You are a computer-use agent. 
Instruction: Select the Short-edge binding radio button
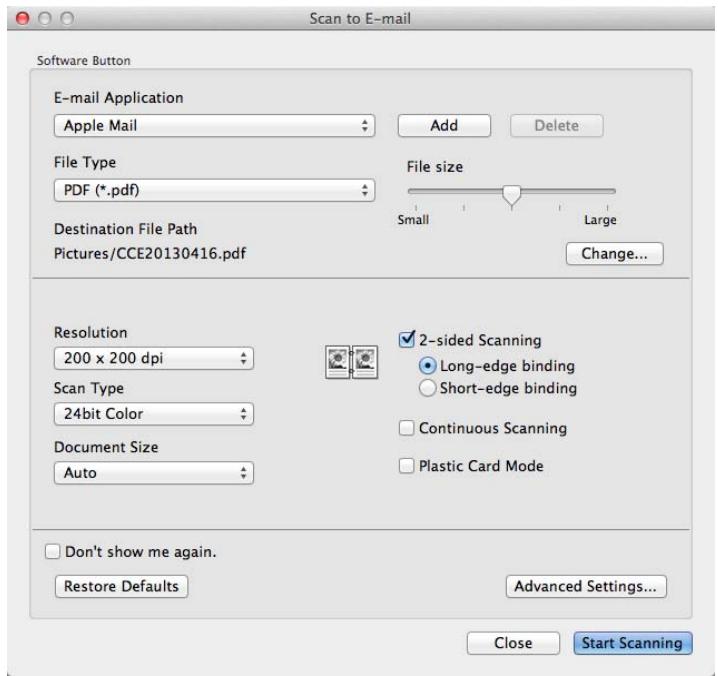427,388
